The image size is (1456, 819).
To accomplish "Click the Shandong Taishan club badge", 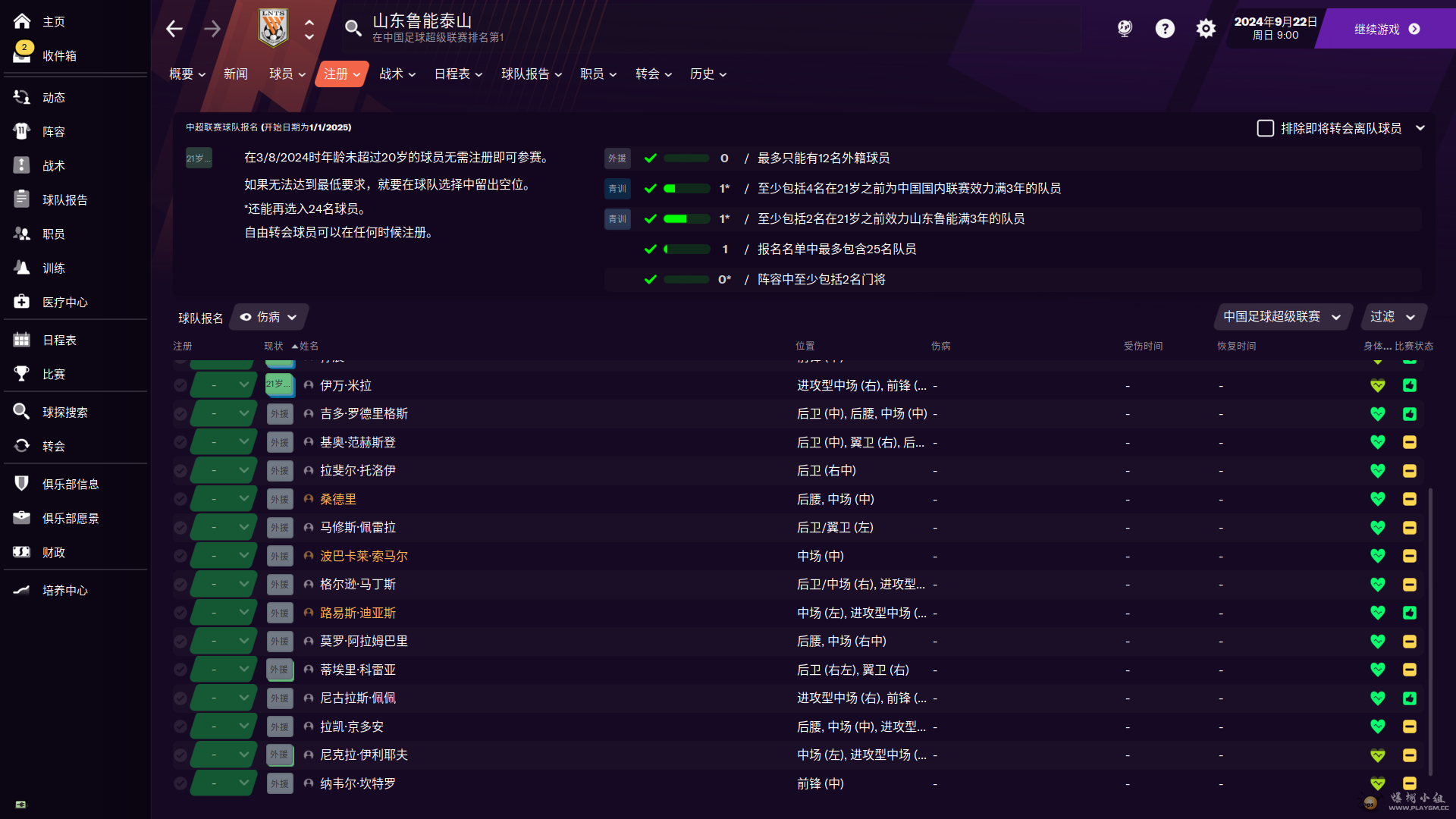I will click(273, 29).
